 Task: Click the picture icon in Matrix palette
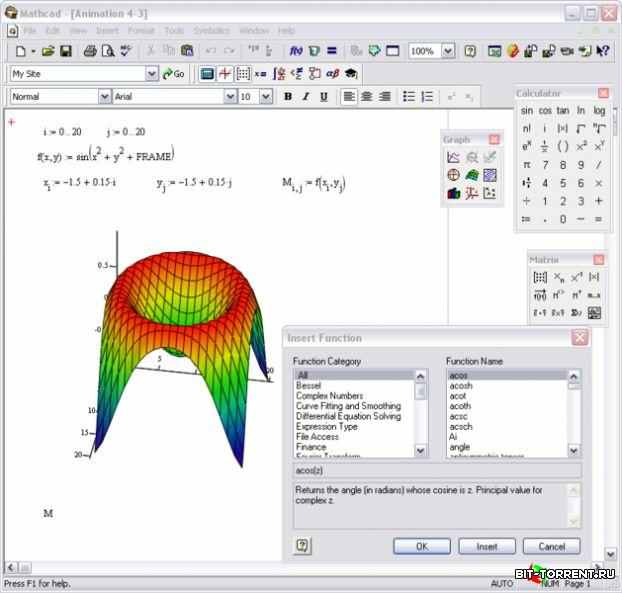coord(594,313)
